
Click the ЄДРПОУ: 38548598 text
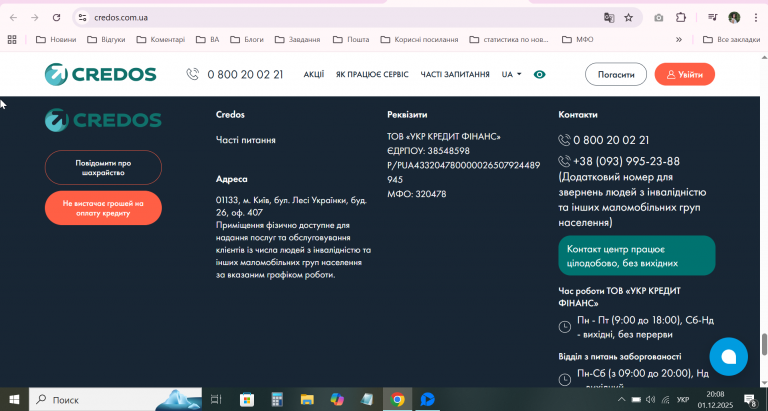coord(428,151)
